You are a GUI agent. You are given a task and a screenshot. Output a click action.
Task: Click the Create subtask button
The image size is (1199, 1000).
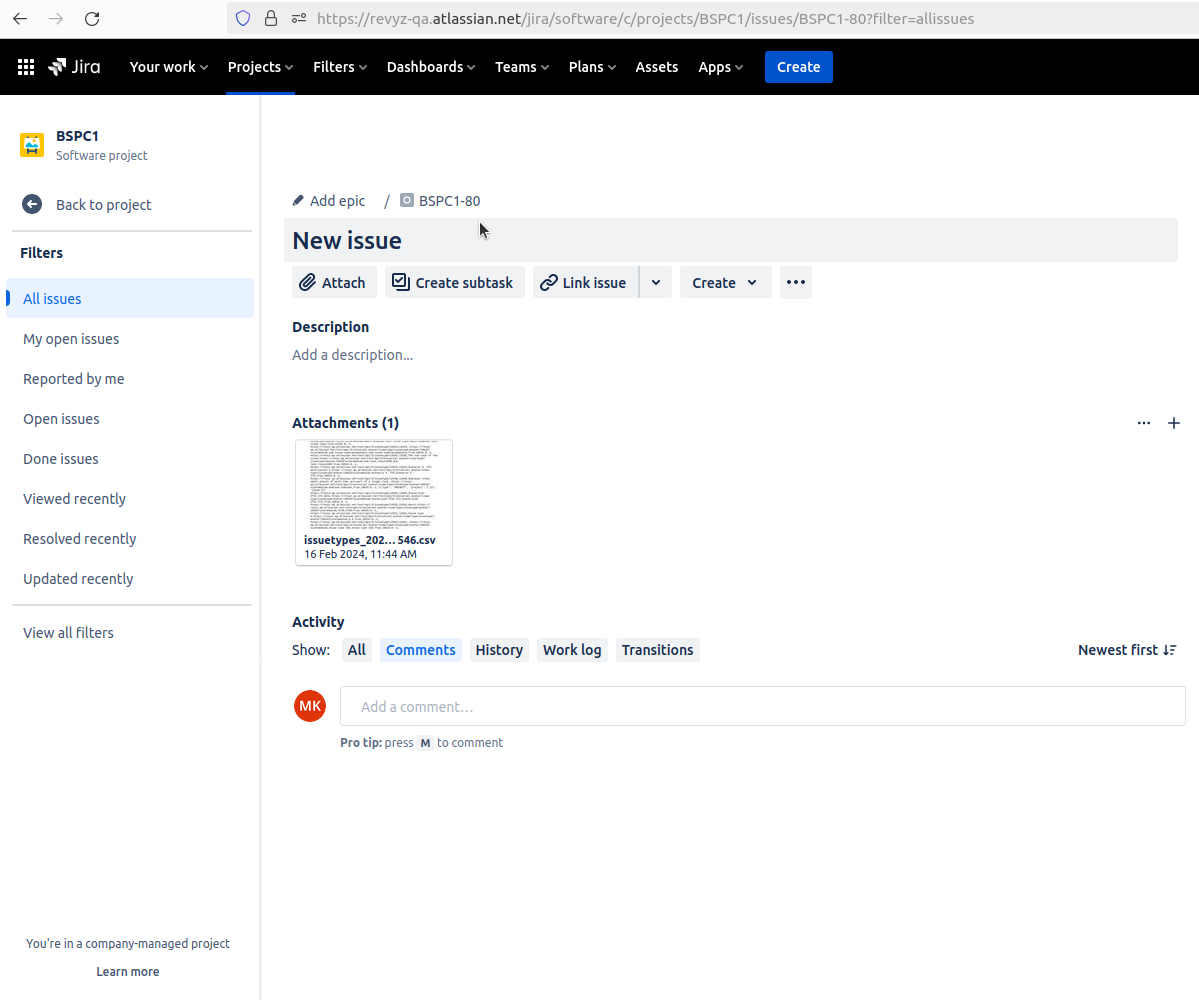455,283
